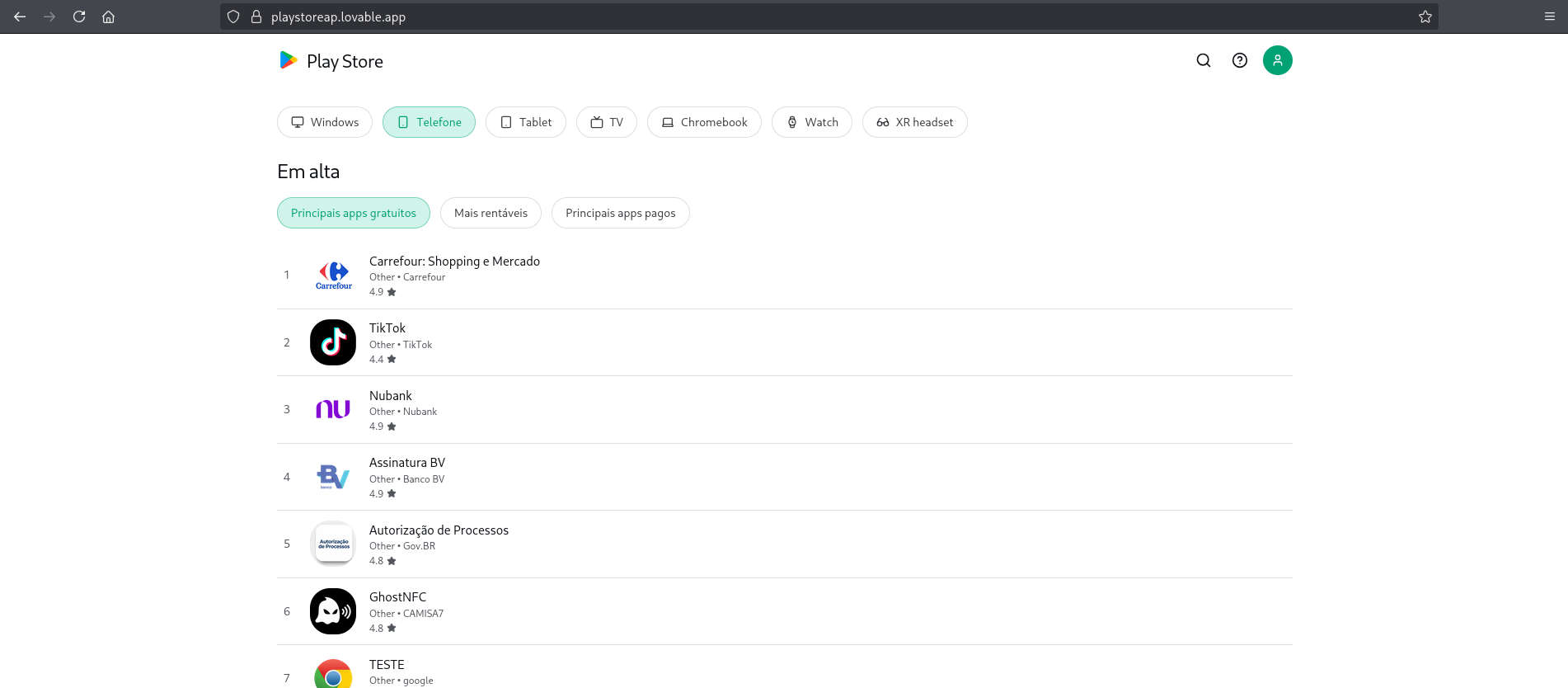Screen dimensions: 1568x688
Task: Click GhostNFC's 4.8 star rating
Action: (383, 629)
